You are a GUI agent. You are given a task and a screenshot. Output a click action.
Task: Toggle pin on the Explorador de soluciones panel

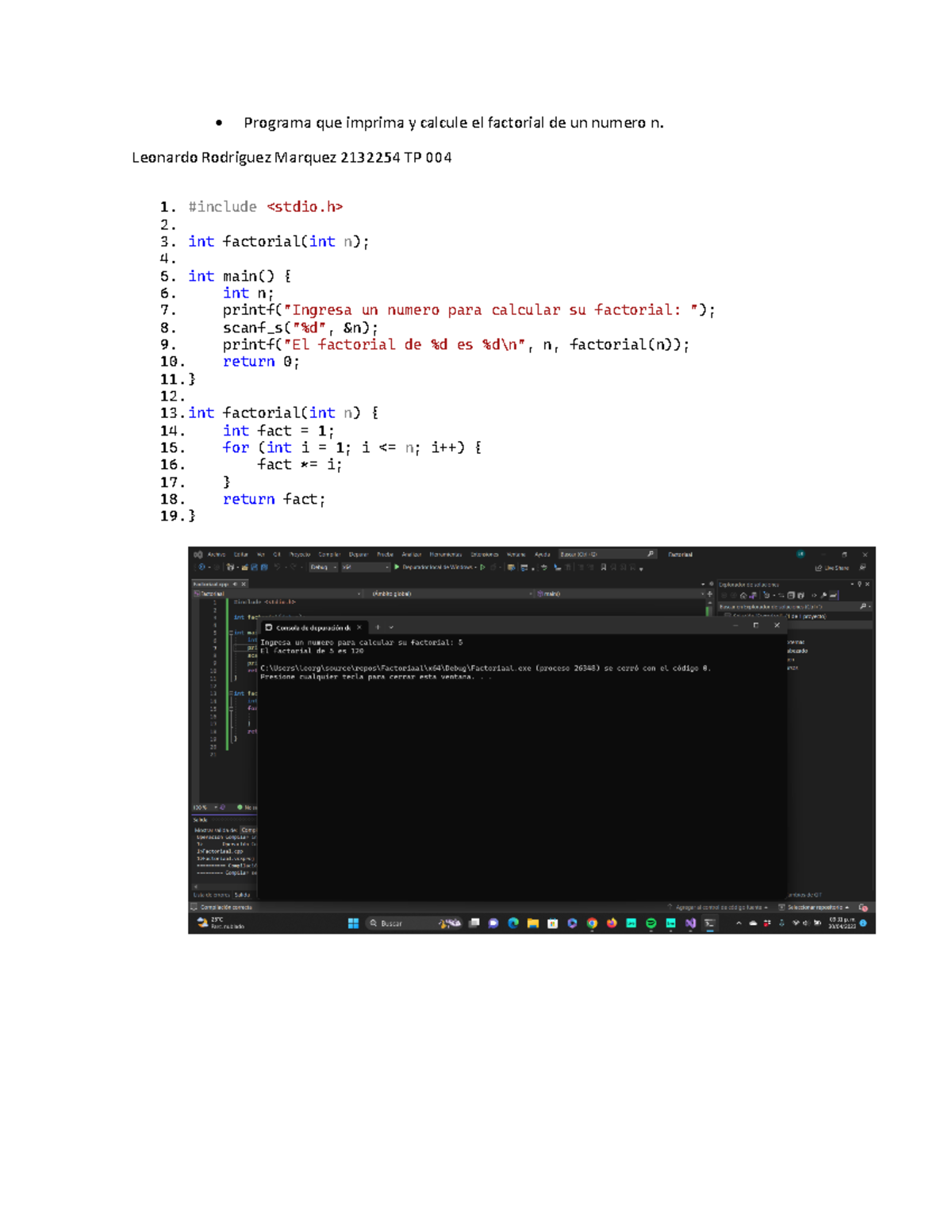pos(860,584)
